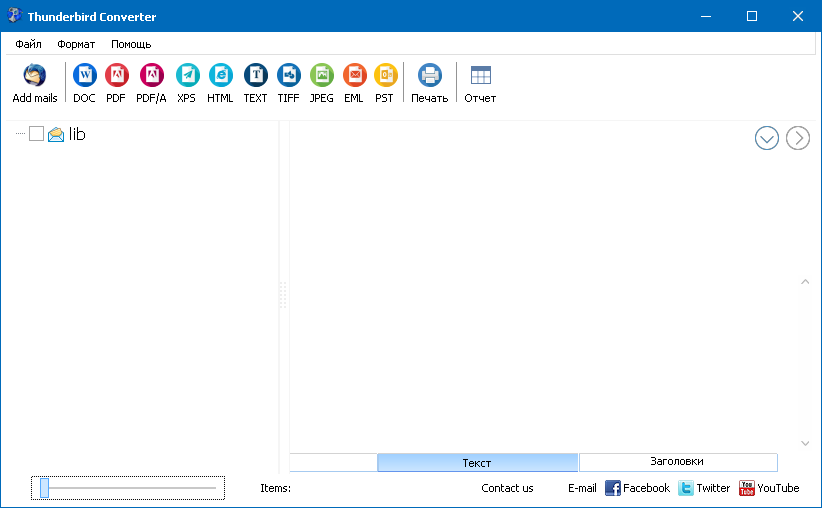Viewport: 822px width, 508px height.
Task: Click the Thunderbird Converter title bar icon
Action: (14, 16)
